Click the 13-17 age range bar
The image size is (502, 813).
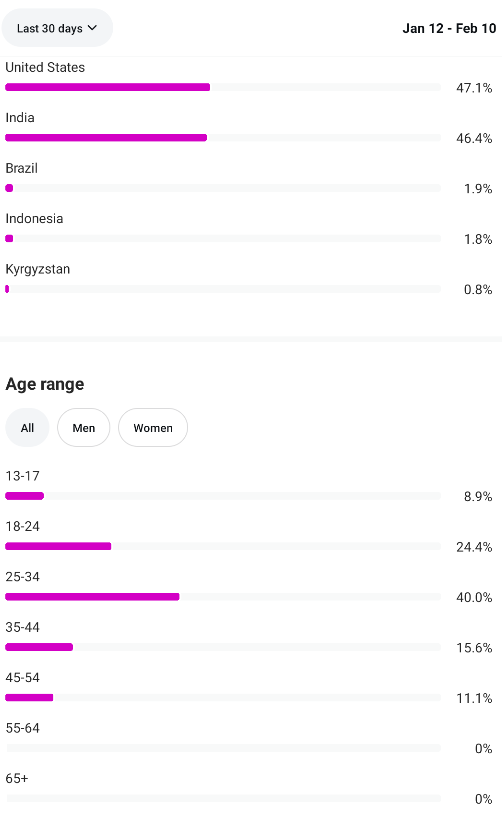tap(24, 496)
